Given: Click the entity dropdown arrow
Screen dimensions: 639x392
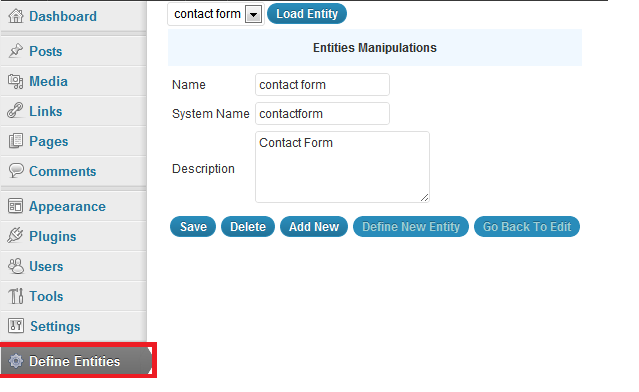Looking at the screenshot, I should [253, 15].
